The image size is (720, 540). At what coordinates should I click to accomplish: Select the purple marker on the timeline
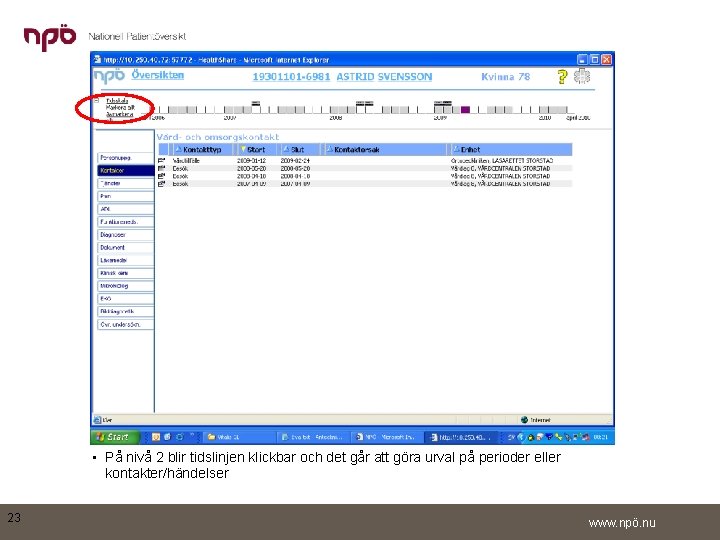pos(466,110)
